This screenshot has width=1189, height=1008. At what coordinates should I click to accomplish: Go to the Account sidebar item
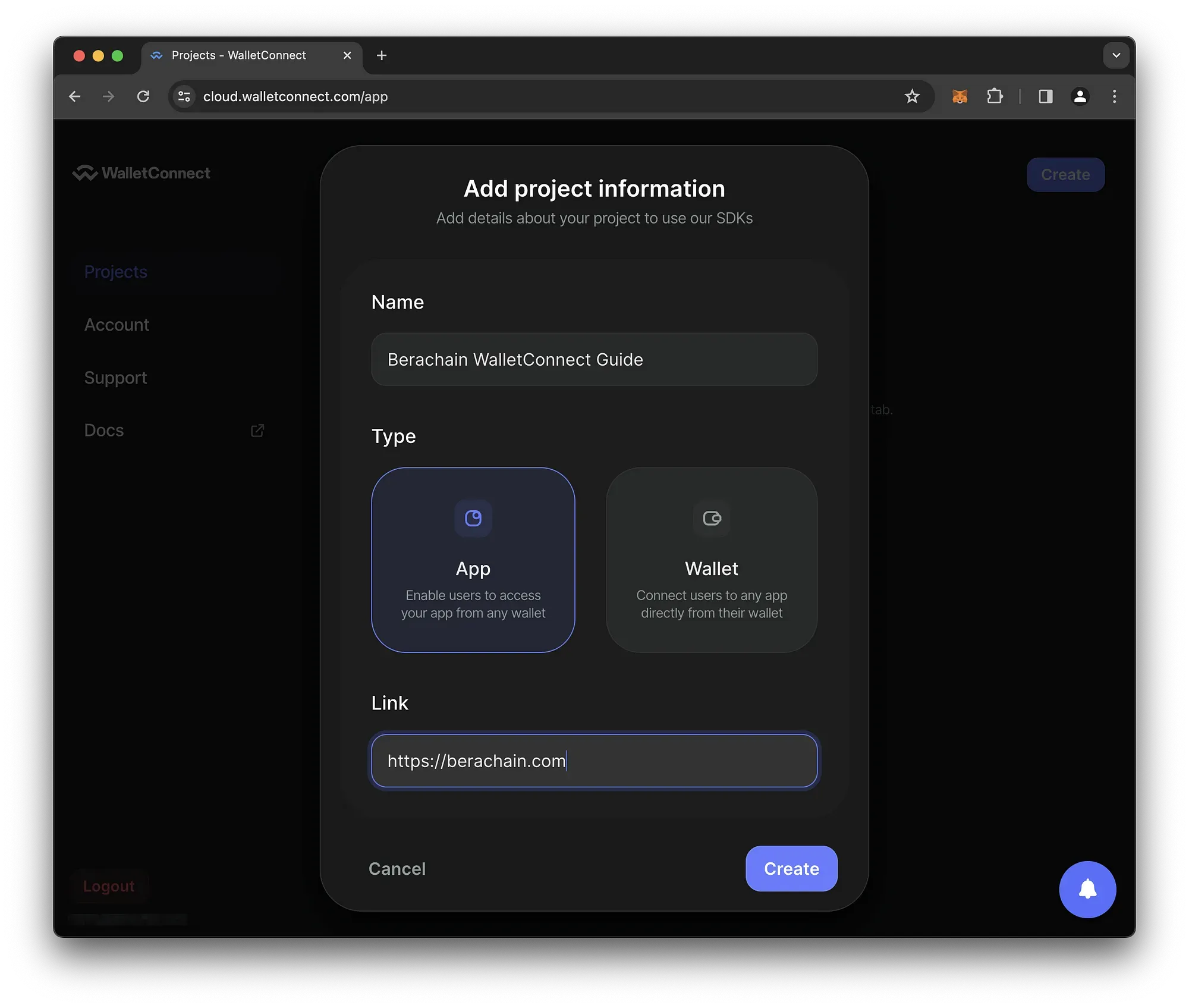click(x=117, y=325)
